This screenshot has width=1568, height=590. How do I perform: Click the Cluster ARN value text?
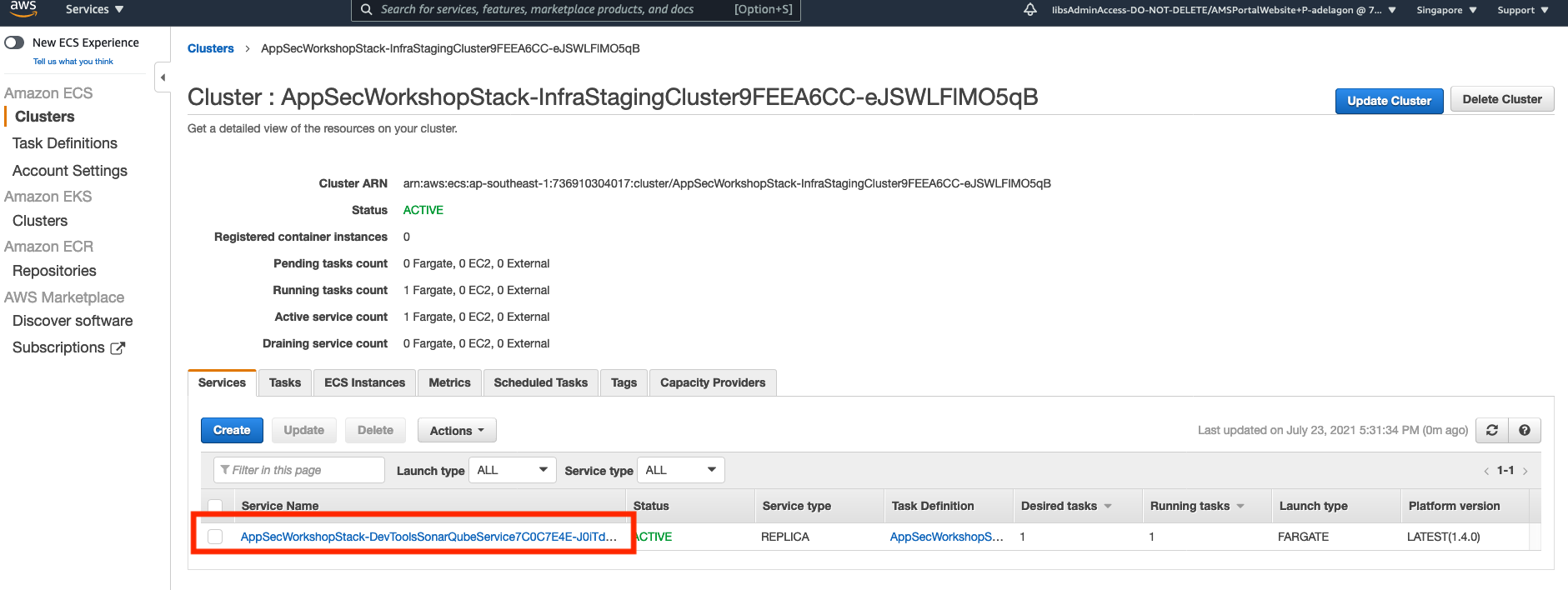click(727, 183)
